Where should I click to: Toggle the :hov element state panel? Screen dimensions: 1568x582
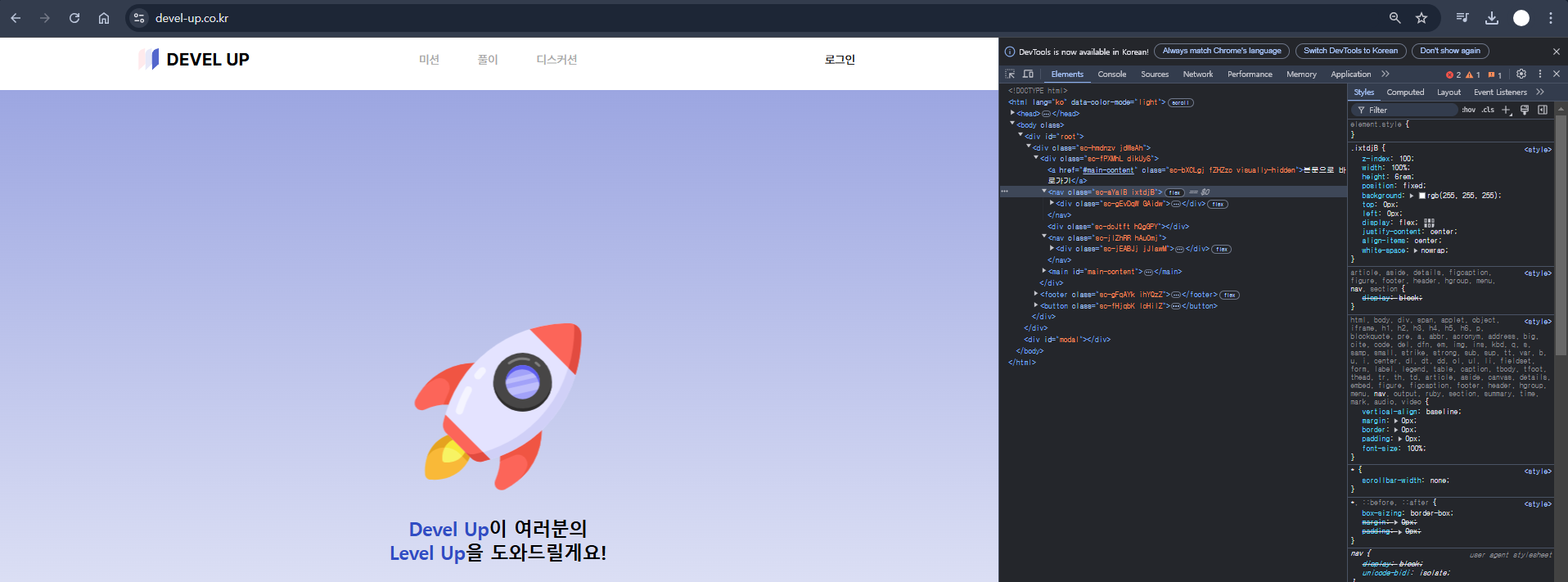click(1469, 110)
